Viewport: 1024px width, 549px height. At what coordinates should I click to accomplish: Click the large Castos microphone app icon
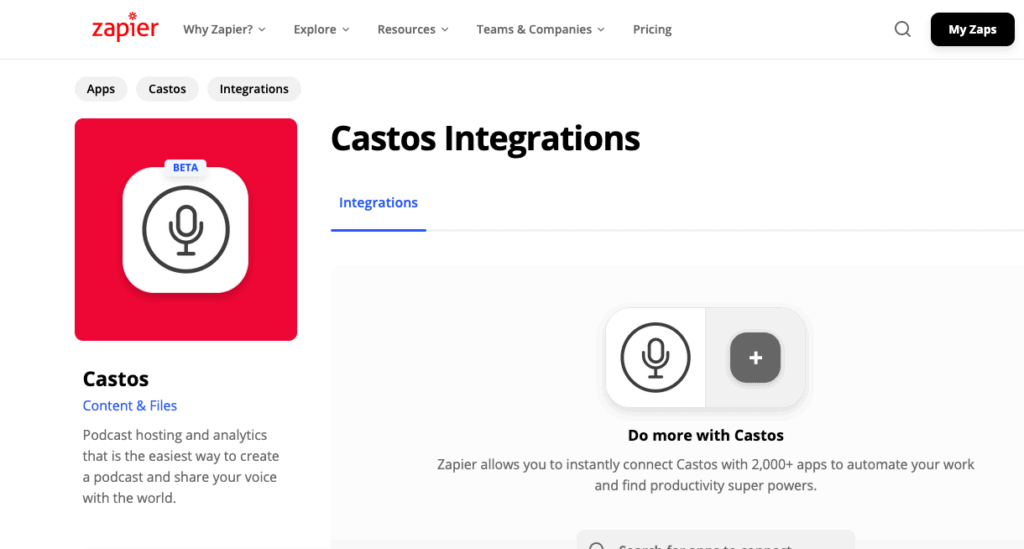point(185,229)
